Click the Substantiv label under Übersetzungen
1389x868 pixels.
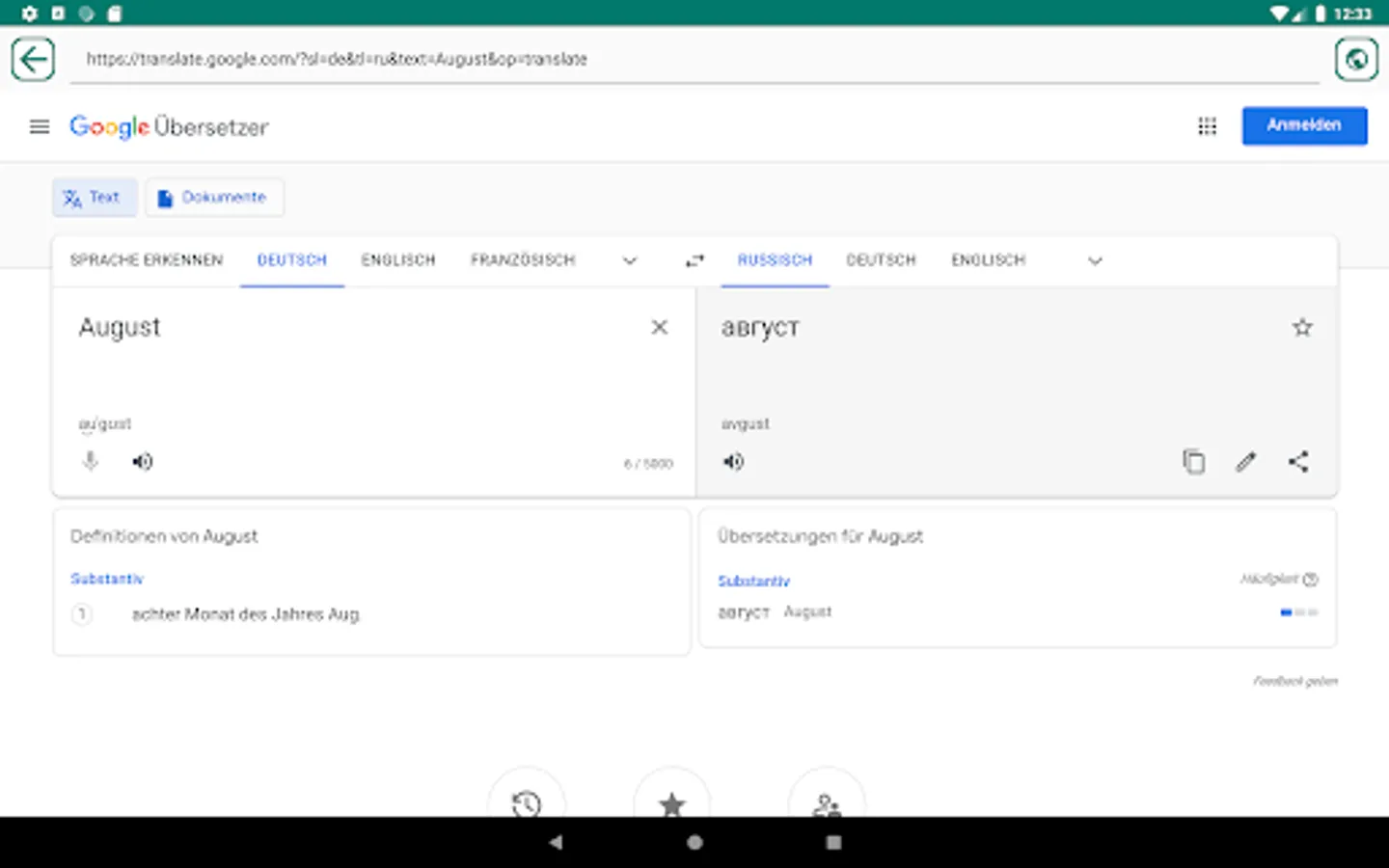pyautogui.click(x=753, y=581)
